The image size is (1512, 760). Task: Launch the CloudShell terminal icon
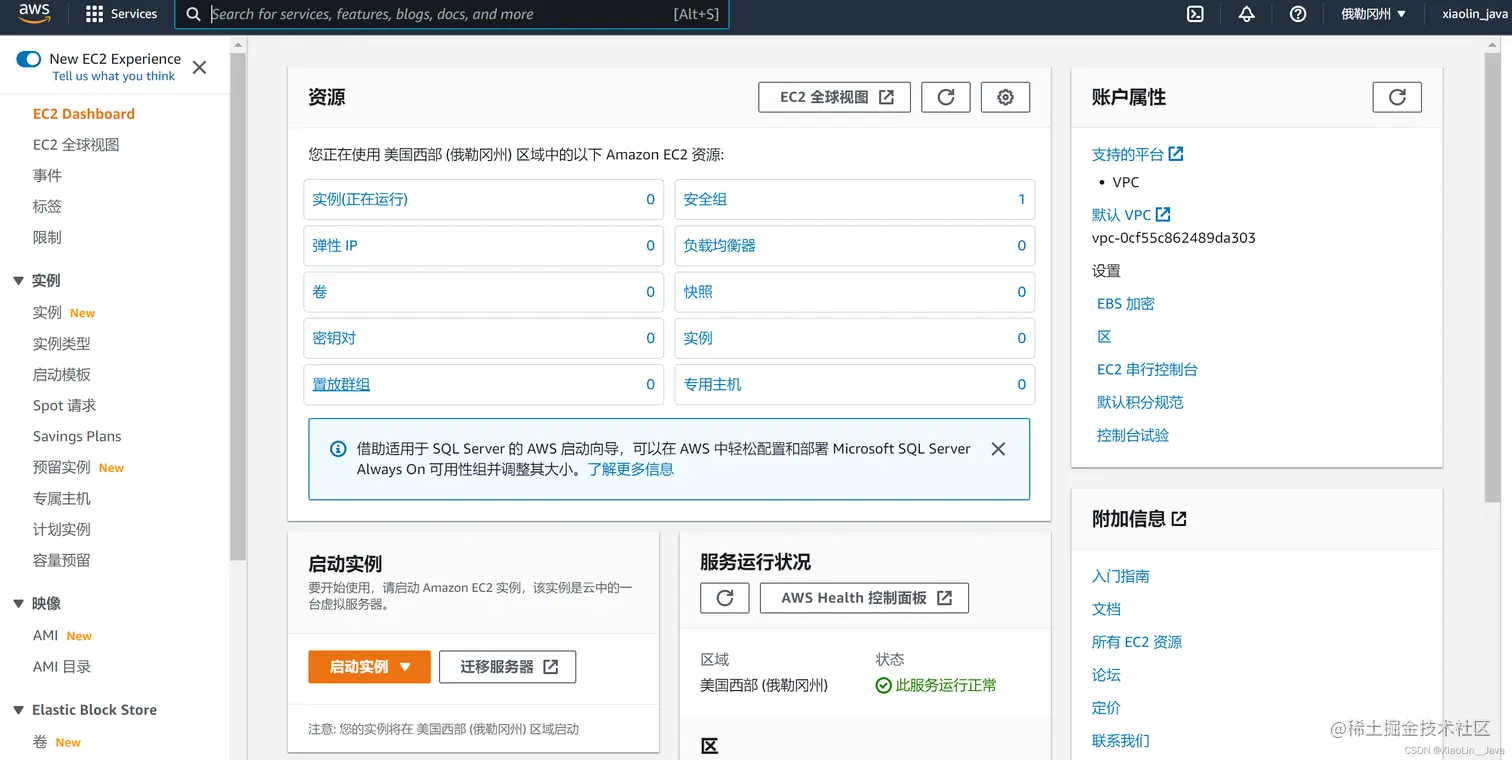pyautogui.click(x=1194, y=14)
